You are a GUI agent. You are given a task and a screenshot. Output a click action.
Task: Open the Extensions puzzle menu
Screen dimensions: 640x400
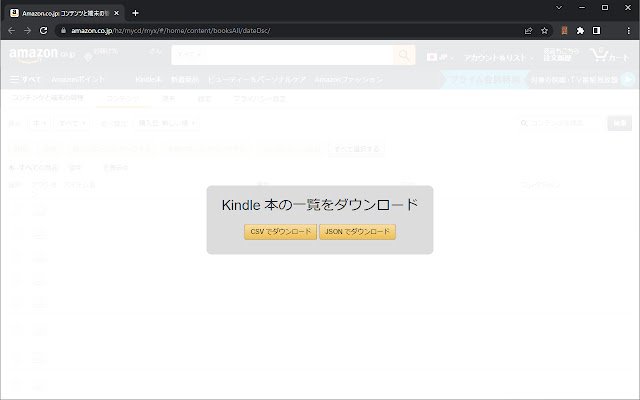pyautogui.click(x=580, y=31)
